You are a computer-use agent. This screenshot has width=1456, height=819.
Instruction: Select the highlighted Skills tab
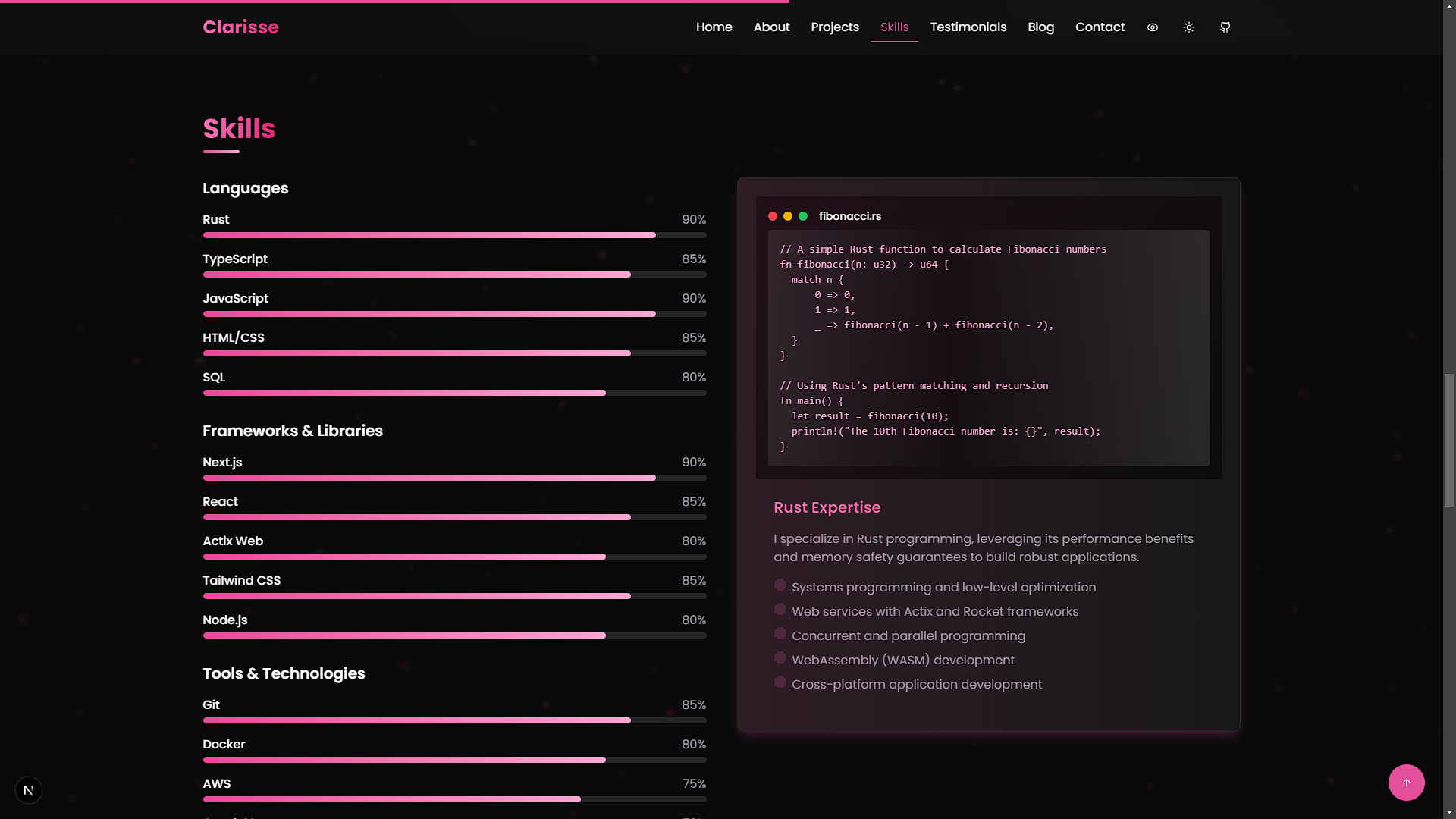[894, 27]
